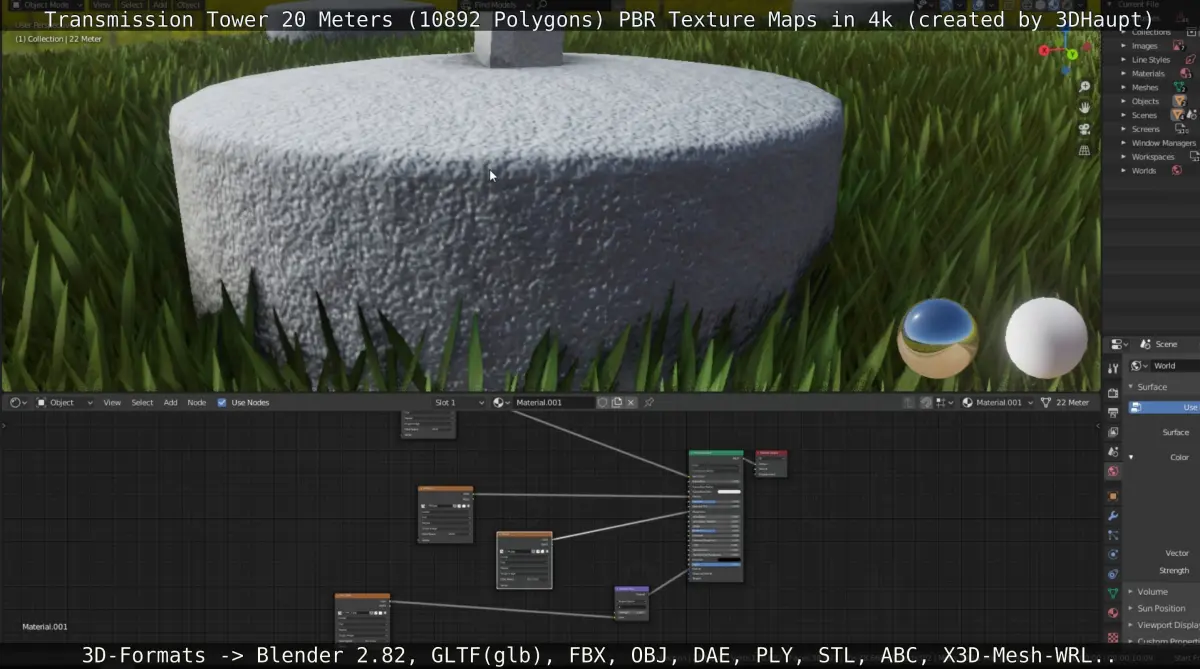The width and height of the screenshot is (1200, 669).
Task: Activate the pan view hand icon
Action: point(1085,108)
